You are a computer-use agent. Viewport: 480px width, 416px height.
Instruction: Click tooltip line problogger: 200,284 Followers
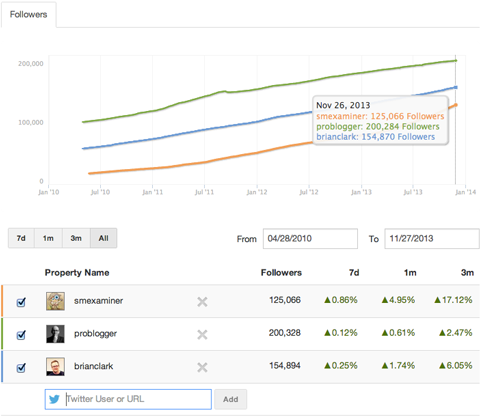click(378, 127)
